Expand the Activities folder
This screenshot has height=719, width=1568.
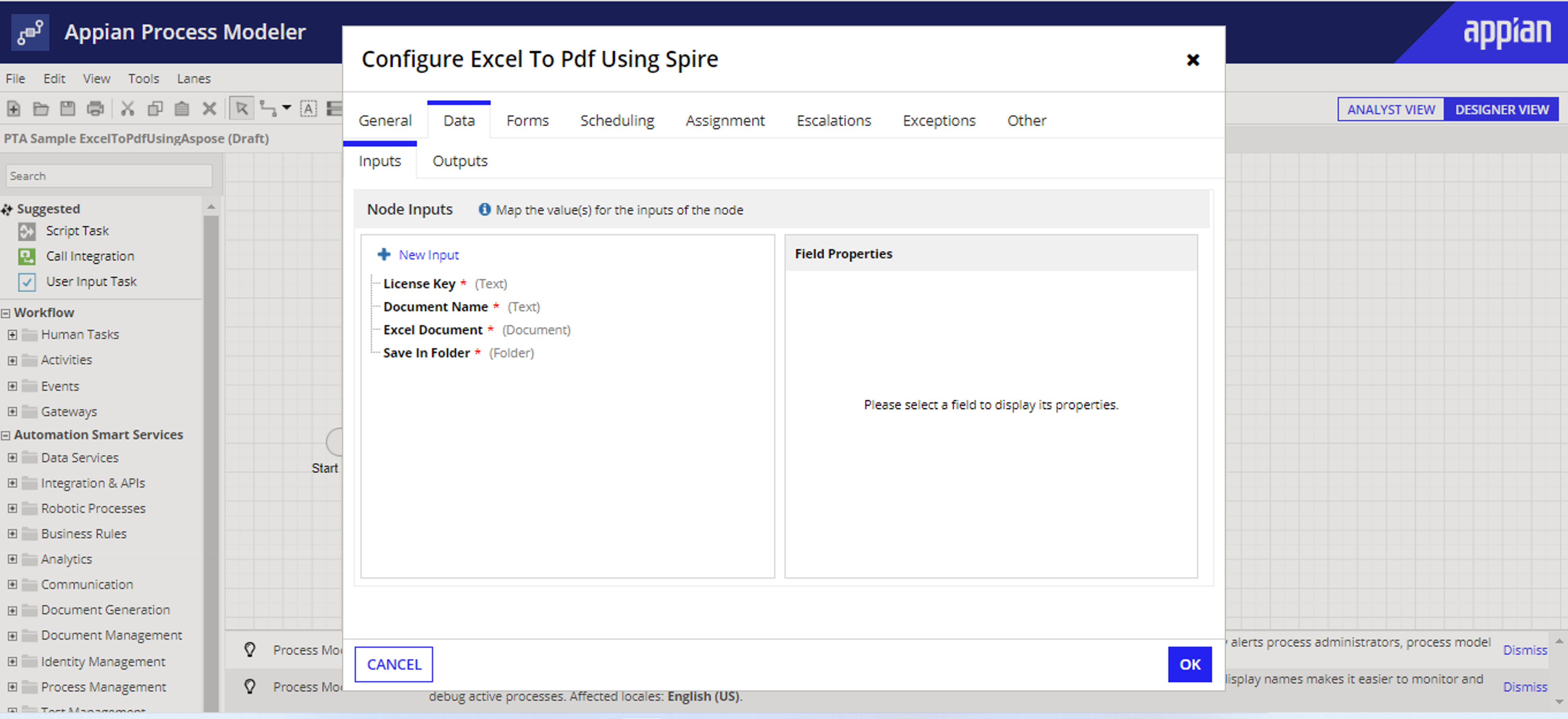tap(12, 361)
